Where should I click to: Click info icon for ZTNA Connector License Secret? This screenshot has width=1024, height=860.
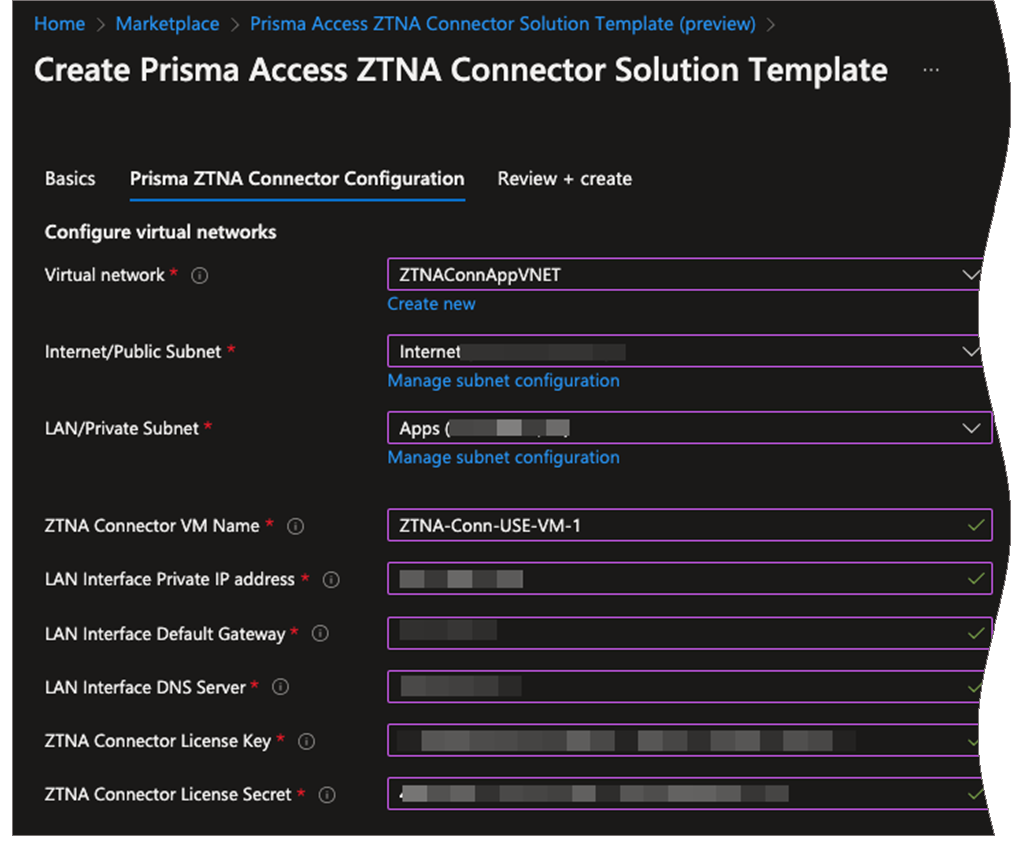coord(326,795)
